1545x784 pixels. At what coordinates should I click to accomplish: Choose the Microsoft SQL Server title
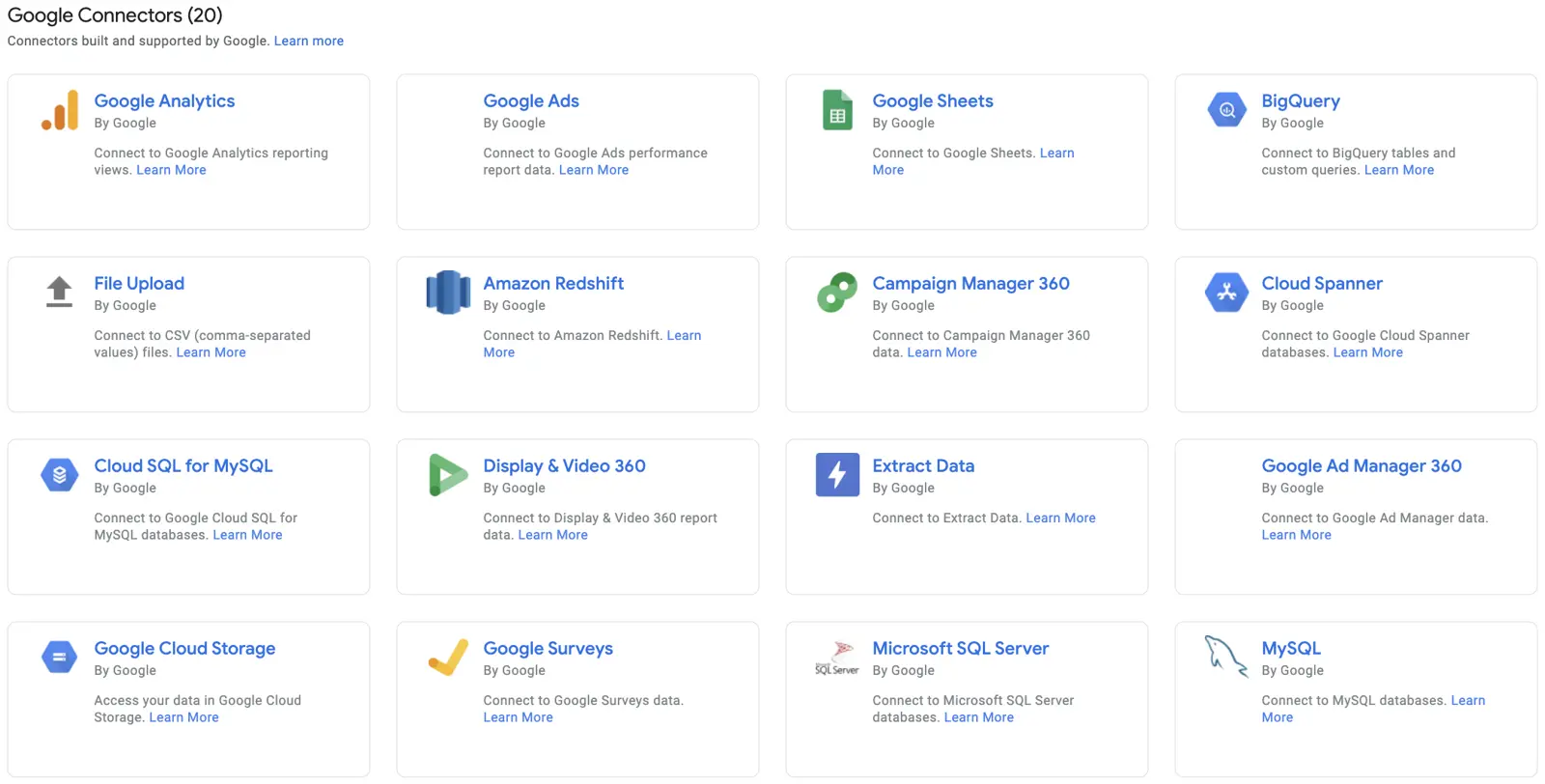click(960, 649)
